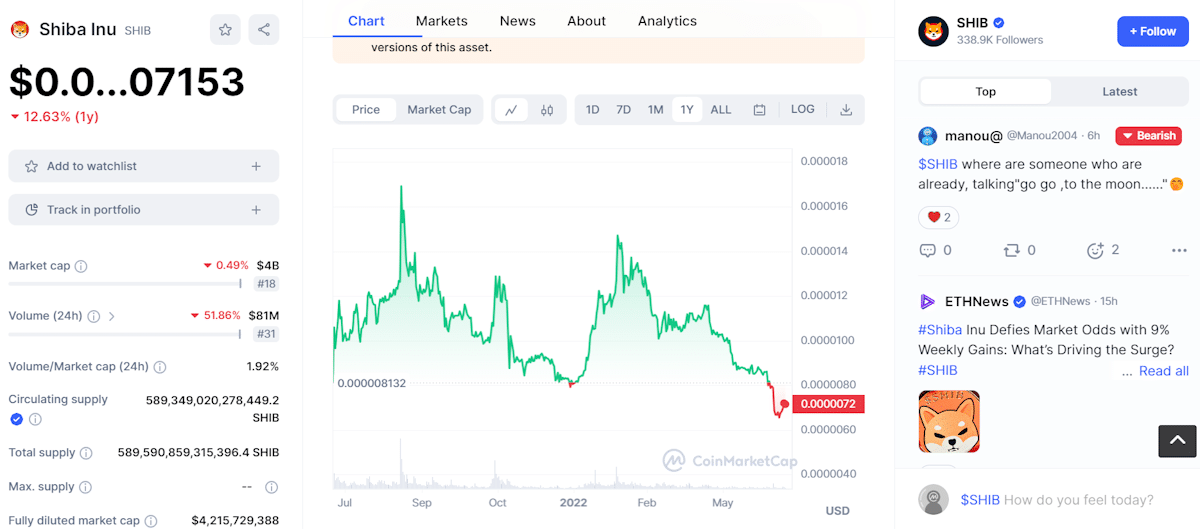Open the Markets tab
Screen dimensions: 1200x529
[441, 21]
